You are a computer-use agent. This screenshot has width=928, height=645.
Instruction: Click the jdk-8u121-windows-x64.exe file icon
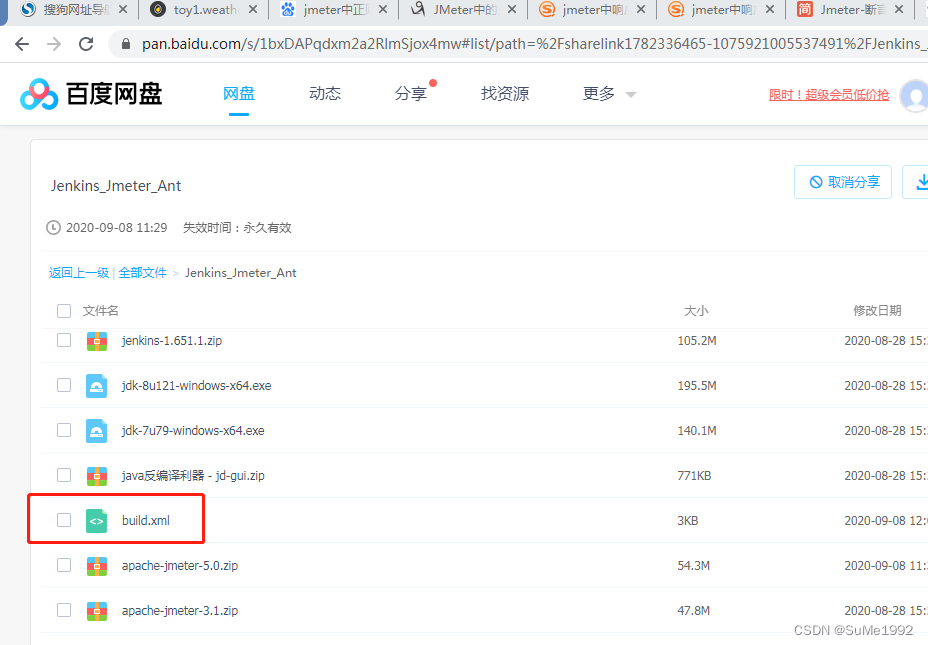[97, 386]
